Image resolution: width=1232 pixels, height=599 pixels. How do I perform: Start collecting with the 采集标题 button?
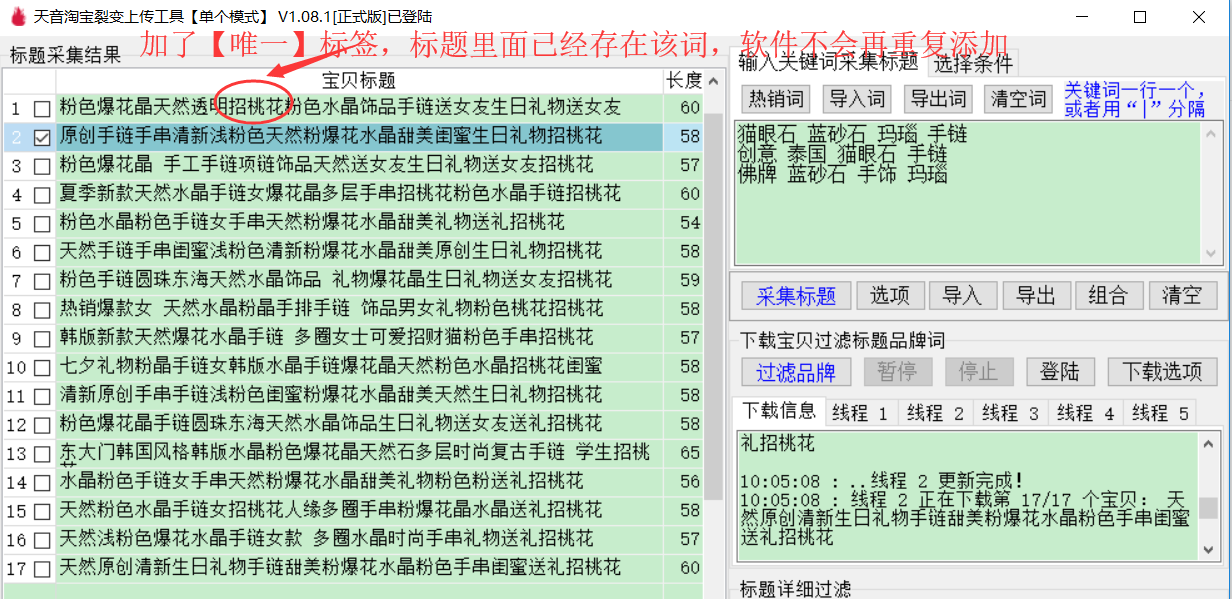(x=795, y=295)
